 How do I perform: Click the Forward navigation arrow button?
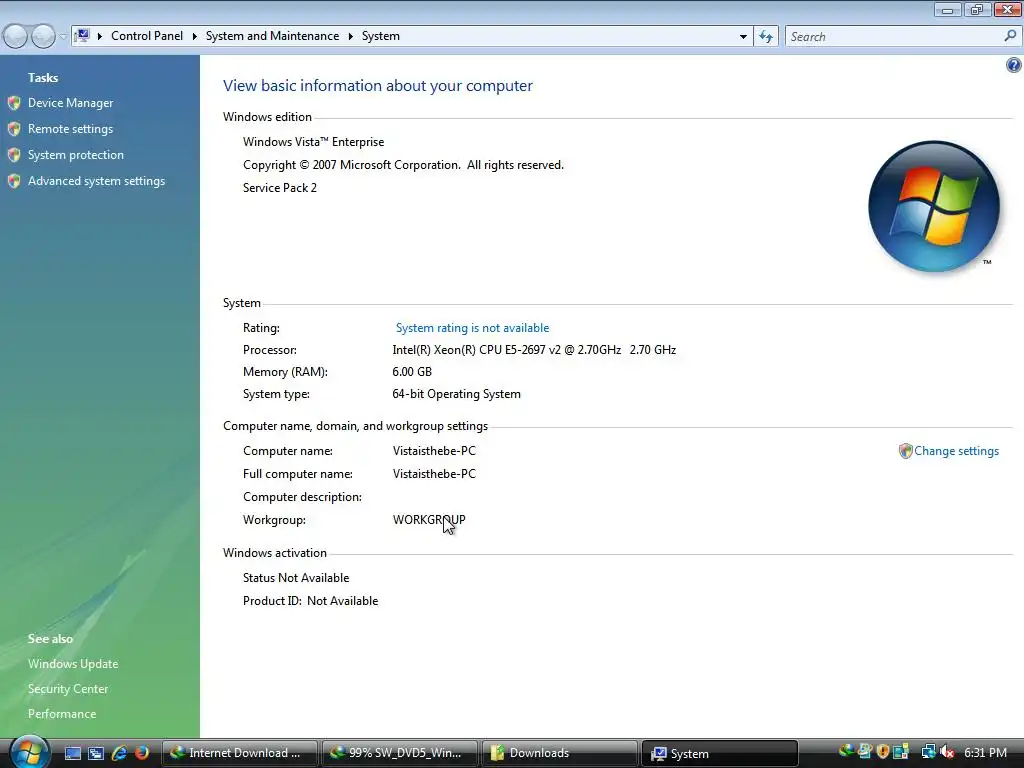(43, 37)
